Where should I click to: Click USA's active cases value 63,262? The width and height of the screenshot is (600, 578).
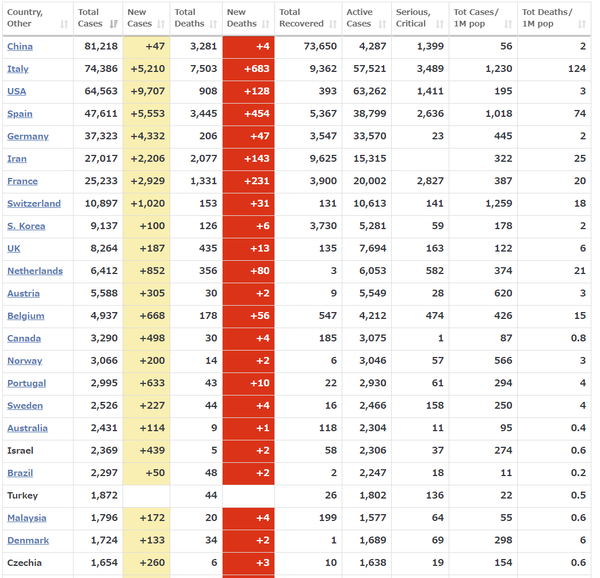(x=370, y=91)
